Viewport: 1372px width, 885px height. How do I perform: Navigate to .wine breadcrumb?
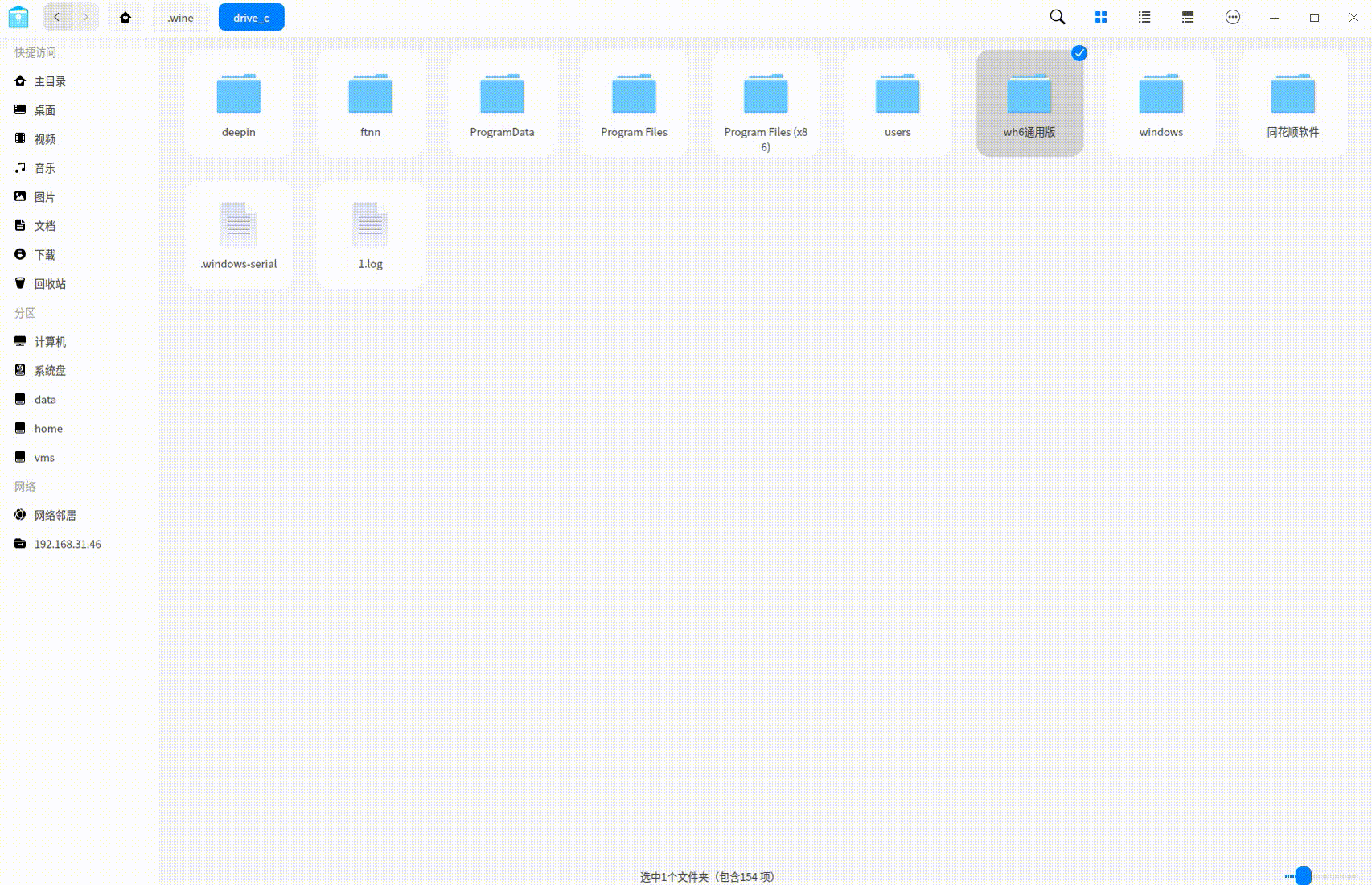click(x=181, y=17)
